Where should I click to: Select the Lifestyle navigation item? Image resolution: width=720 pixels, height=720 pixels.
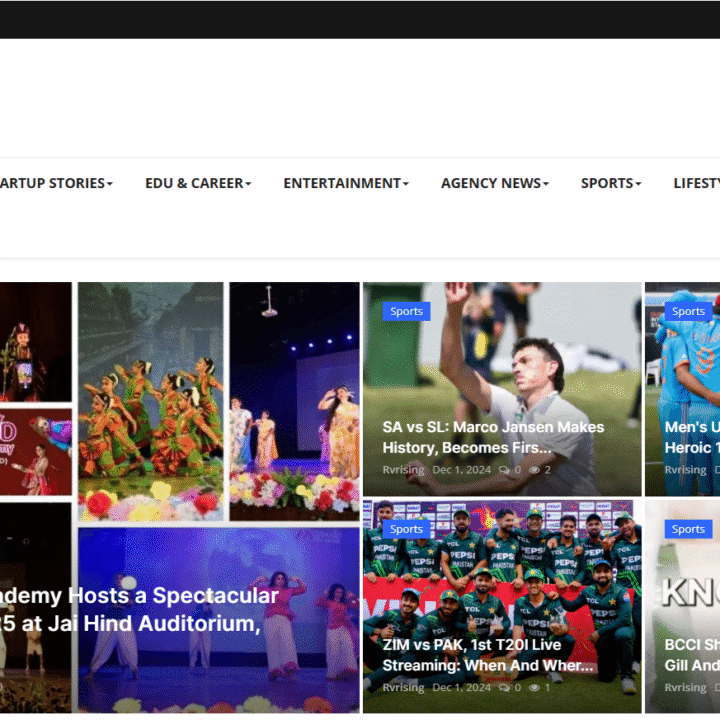click(x=698, y=183)
